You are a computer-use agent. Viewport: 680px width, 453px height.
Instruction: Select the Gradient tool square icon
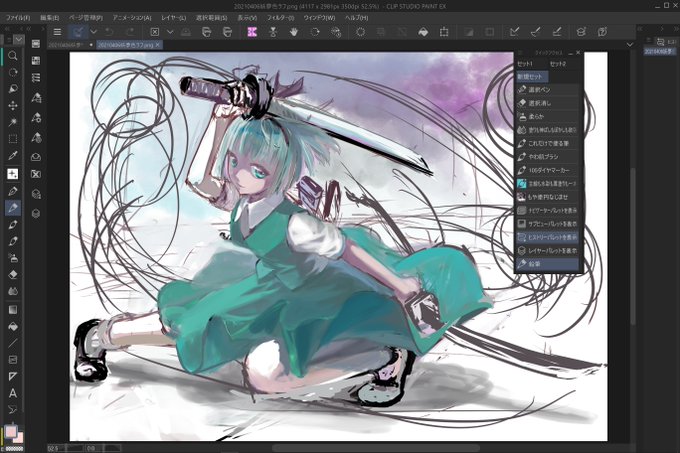(13, 310)
